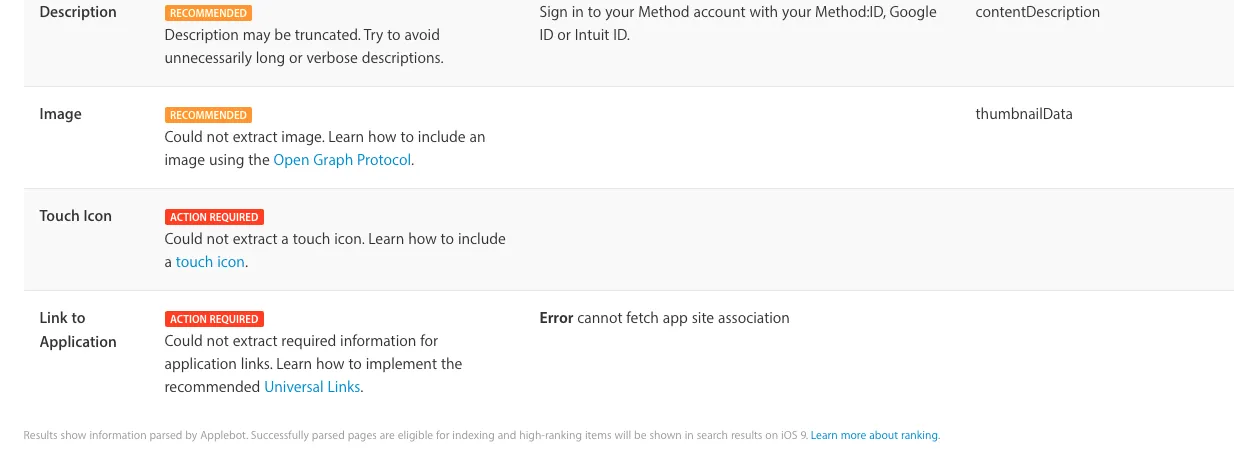Select the Description row heading
This screenshot has height=457, width=1234.
(78, 13)
